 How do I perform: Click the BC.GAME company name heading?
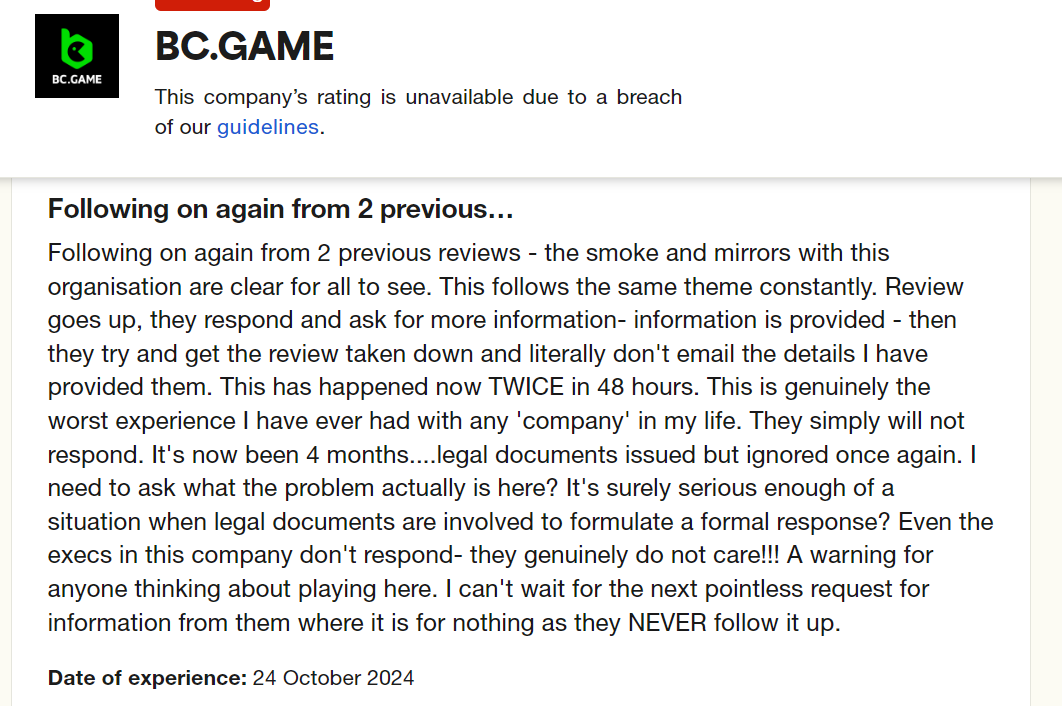click(x=245, y=46)
